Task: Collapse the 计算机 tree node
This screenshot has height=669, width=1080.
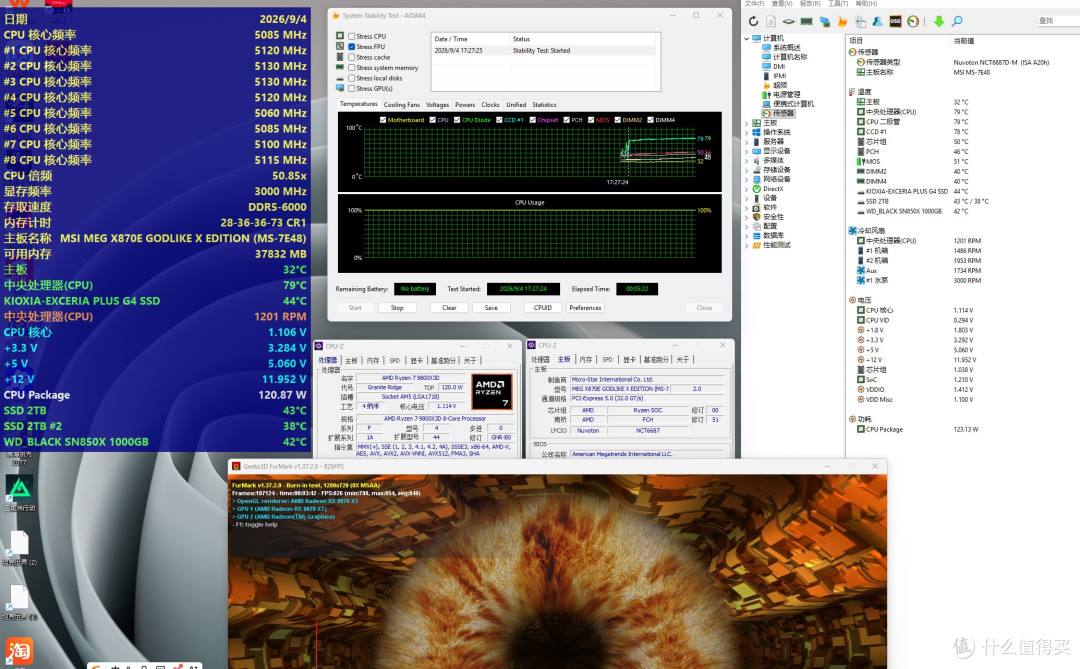Action: coord(747,39)
